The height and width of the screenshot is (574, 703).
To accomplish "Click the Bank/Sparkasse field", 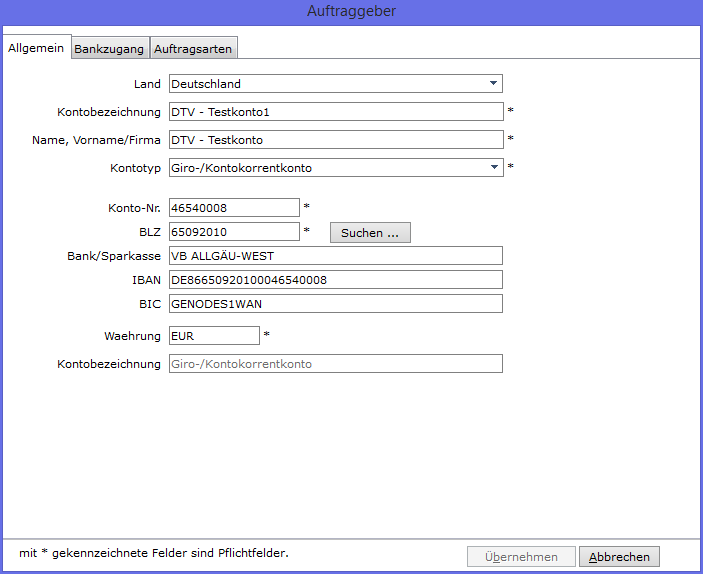I will (336, 256).
